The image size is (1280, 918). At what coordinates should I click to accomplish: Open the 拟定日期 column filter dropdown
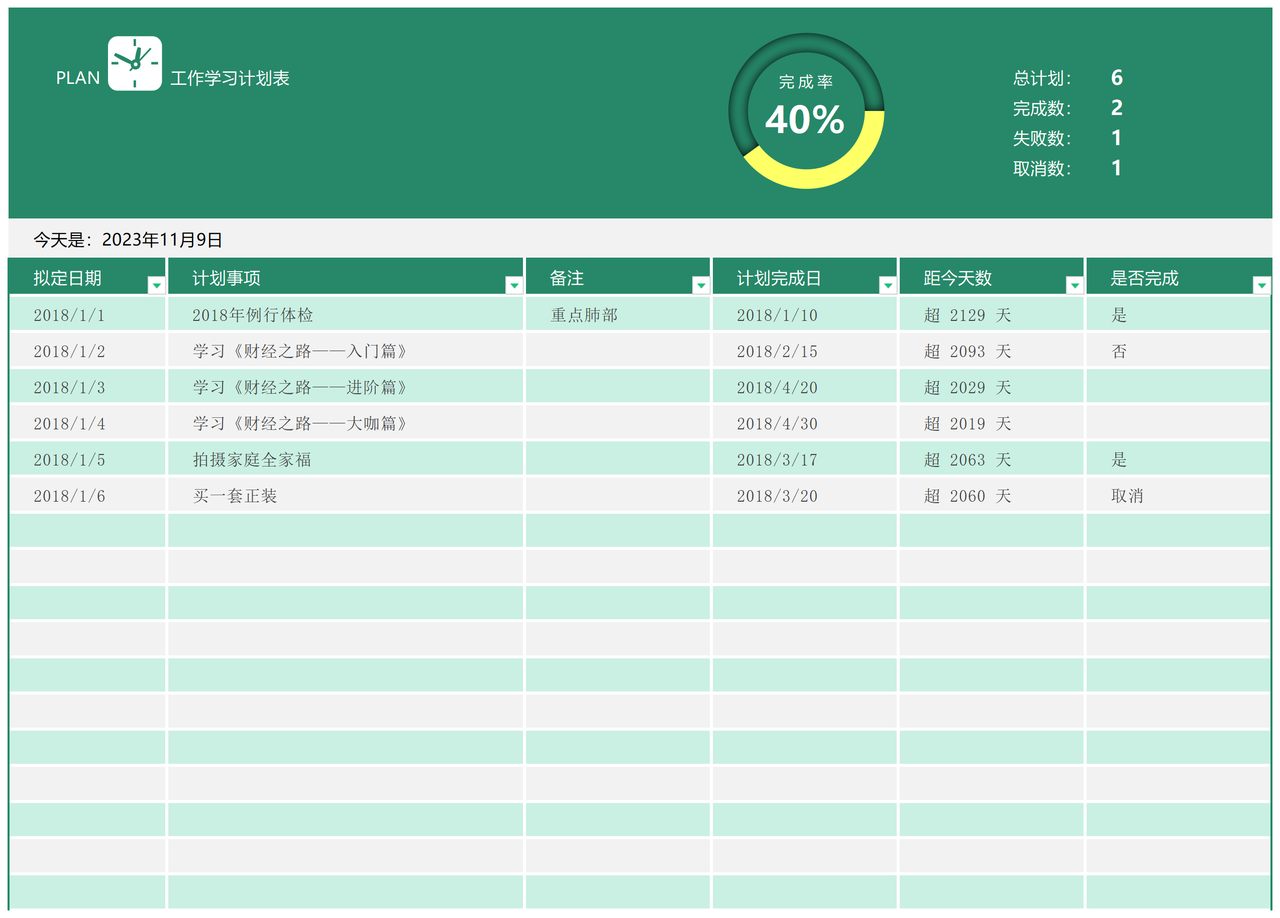click(x=156, y=285)
